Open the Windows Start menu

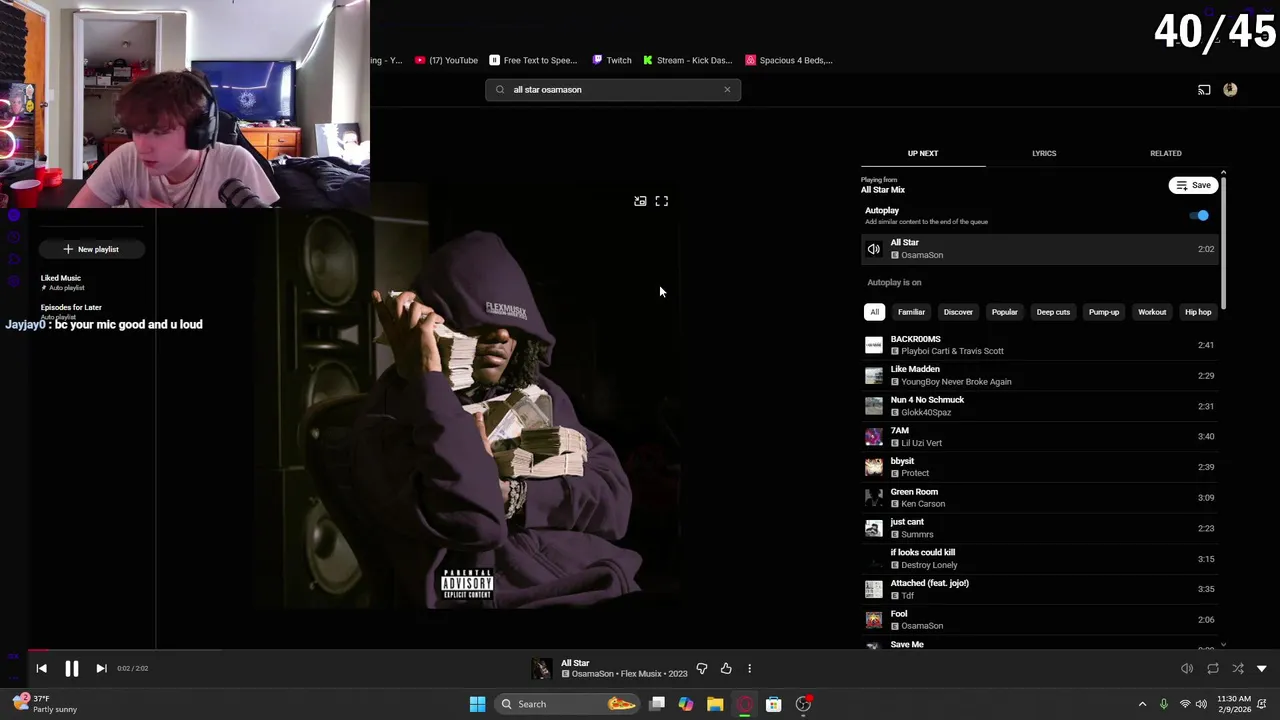click(477, 704)
